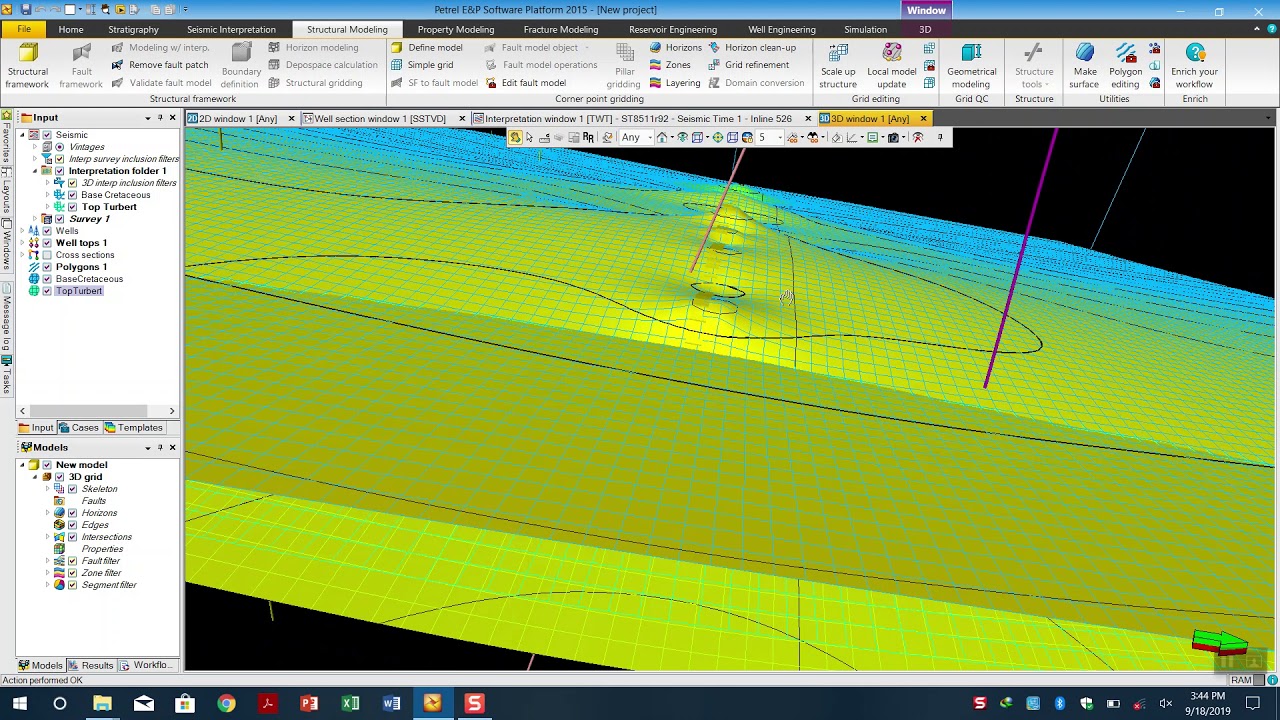Open Local model update

point(891,65)
